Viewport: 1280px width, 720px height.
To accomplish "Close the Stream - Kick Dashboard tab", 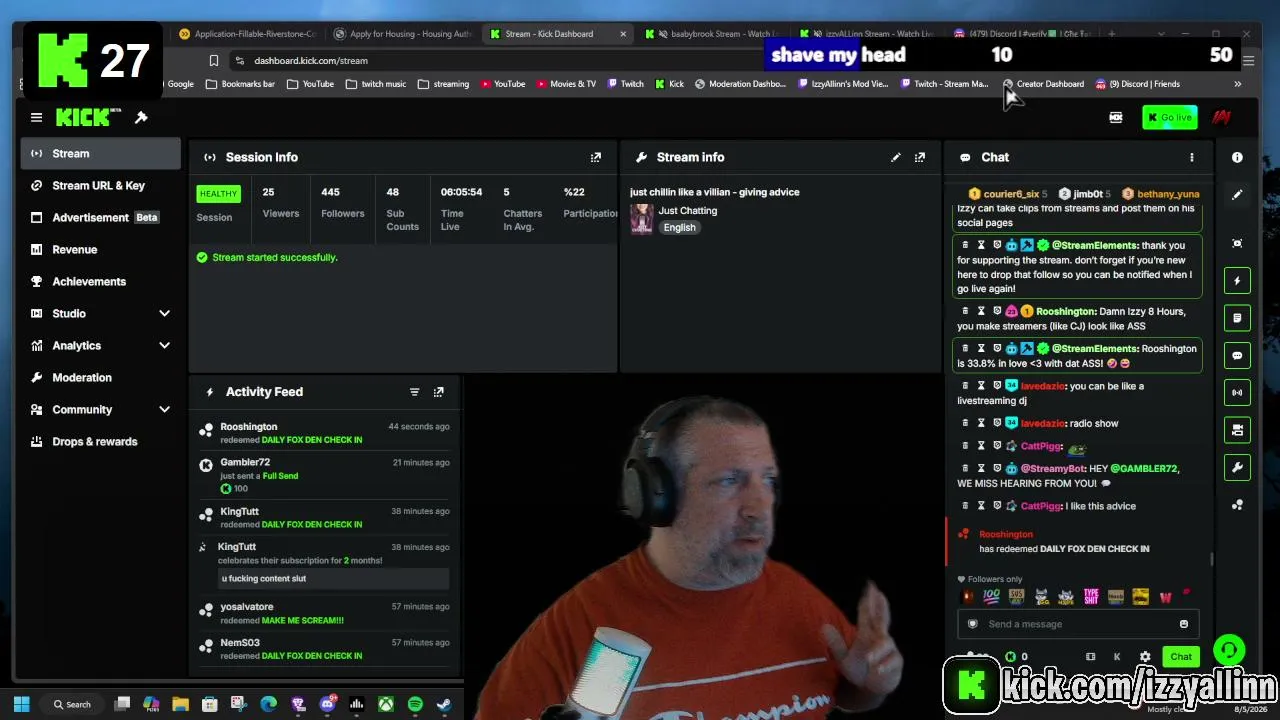I will [x=623, y=34].
